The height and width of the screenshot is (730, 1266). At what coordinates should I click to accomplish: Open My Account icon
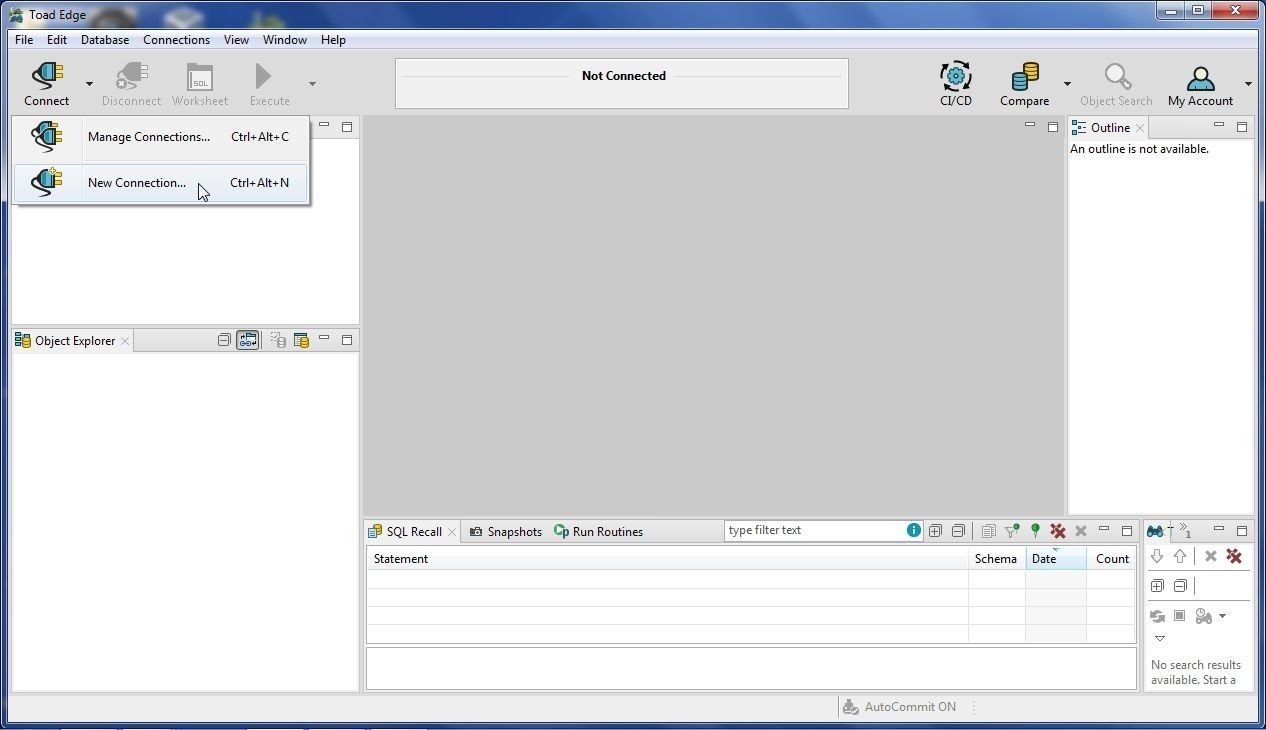coord(1200,78)
